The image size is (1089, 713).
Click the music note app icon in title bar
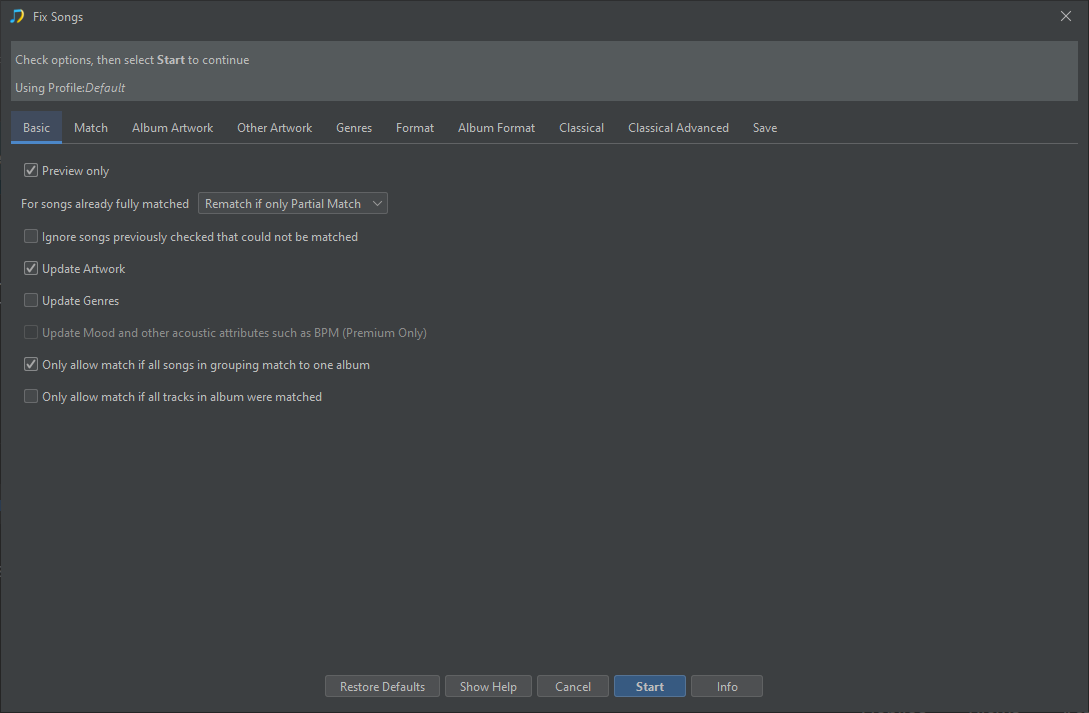(17, 16)
